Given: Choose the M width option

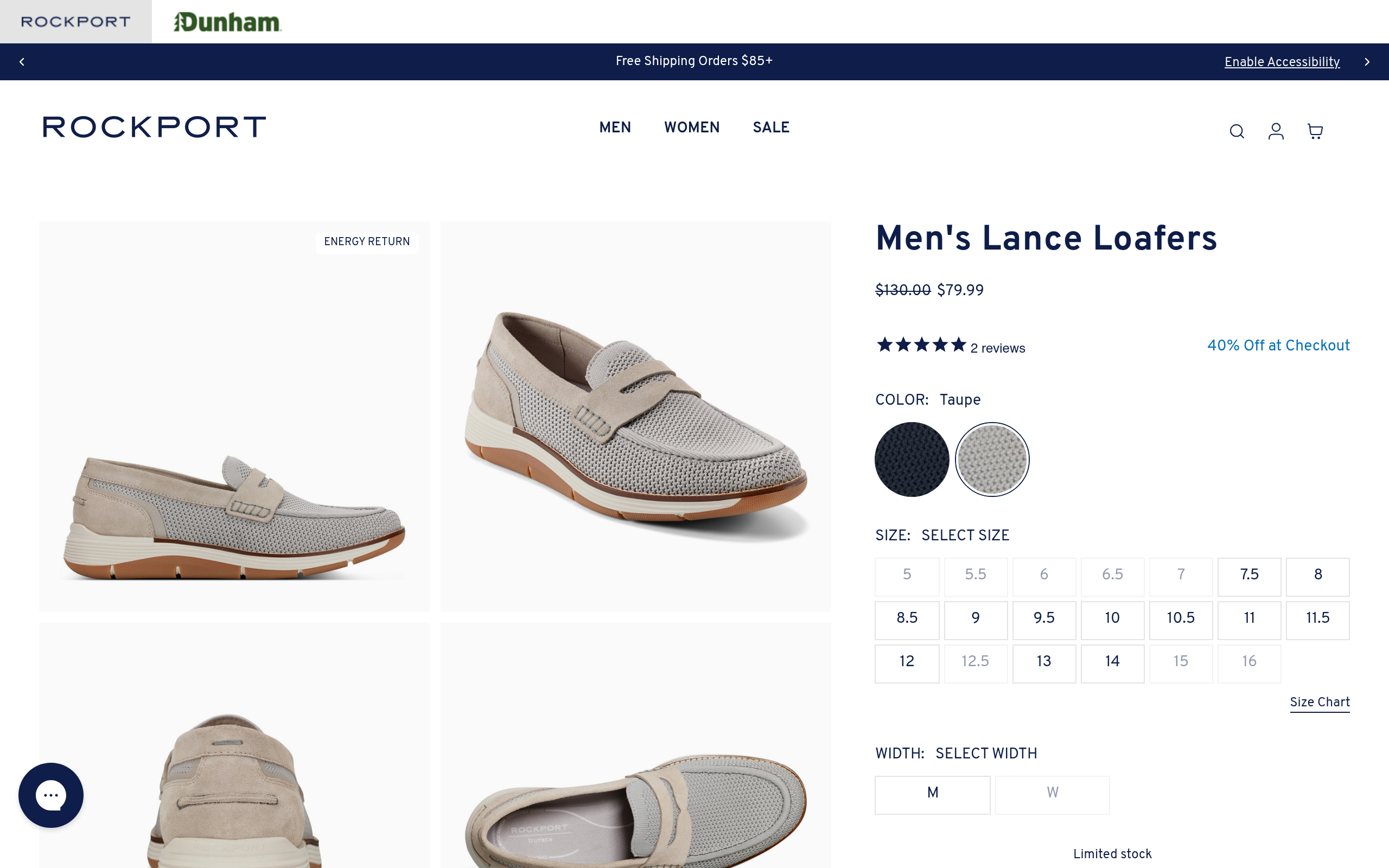Looking at the screenshot, I should click(x=932, y=794).
